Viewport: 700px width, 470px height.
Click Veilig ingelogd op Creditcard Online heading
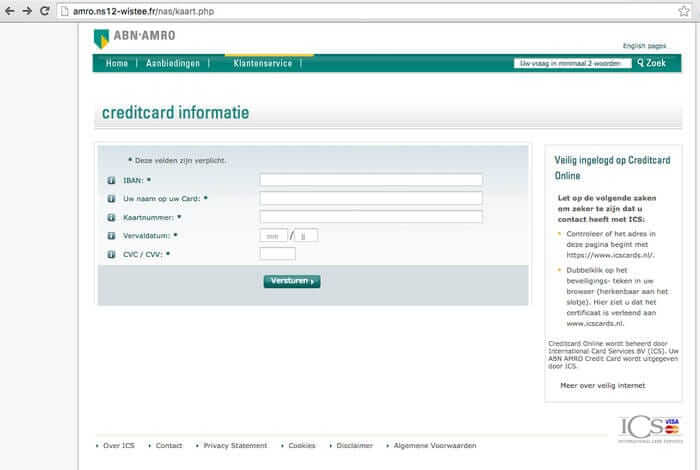[612, 168]
